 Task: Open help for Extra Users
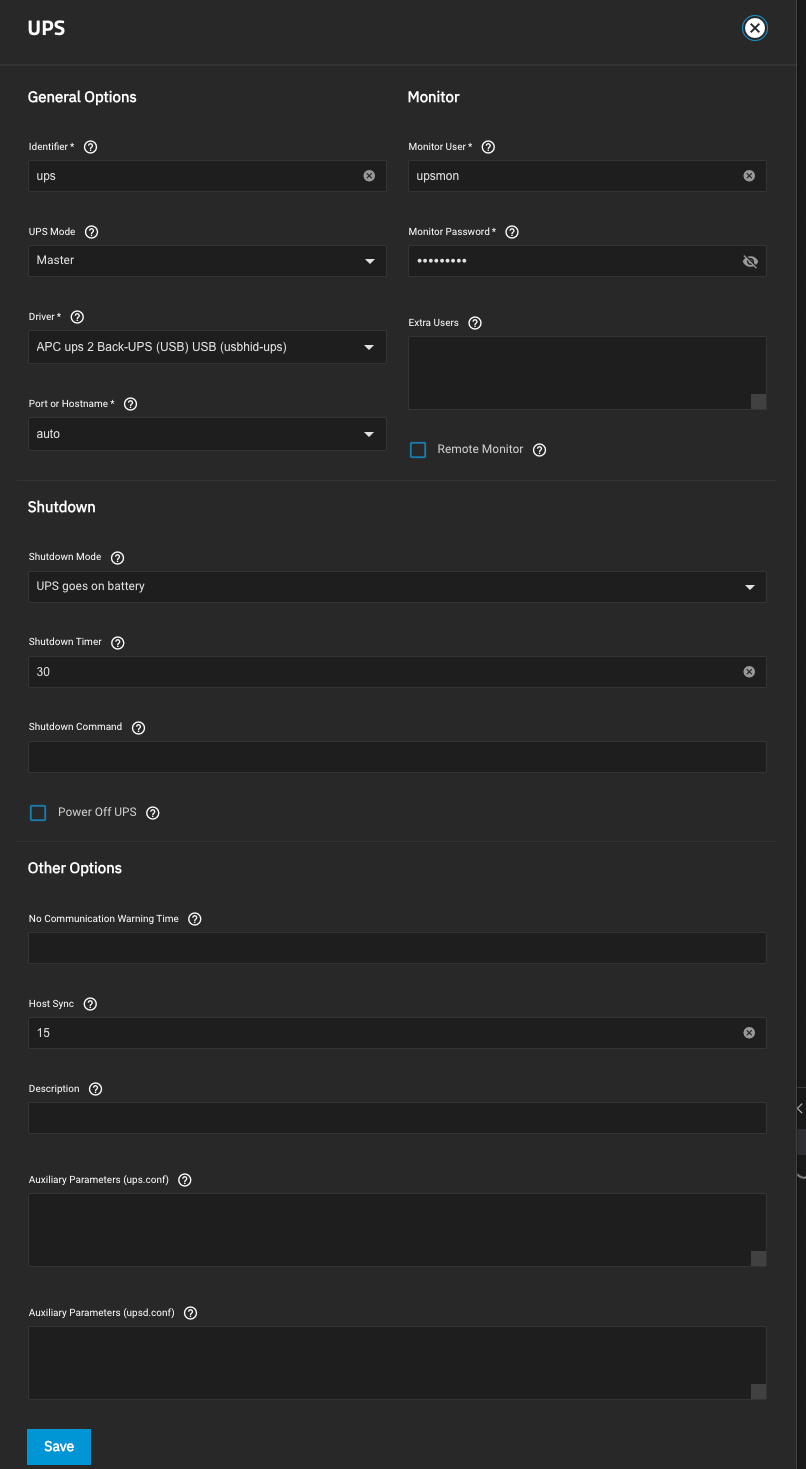[x=475, y=323]
